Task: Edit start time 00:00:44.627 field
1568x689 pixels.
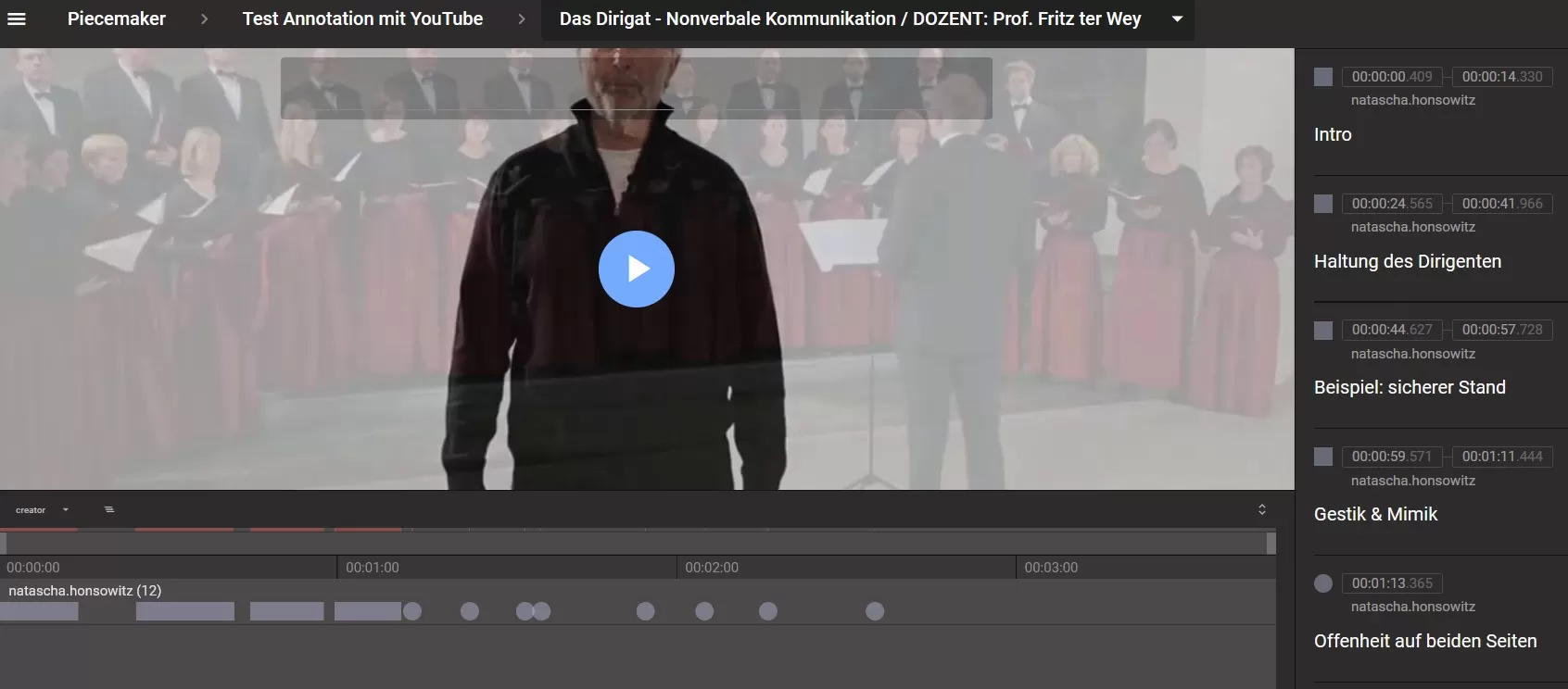Action: [x=1392, y=330]
